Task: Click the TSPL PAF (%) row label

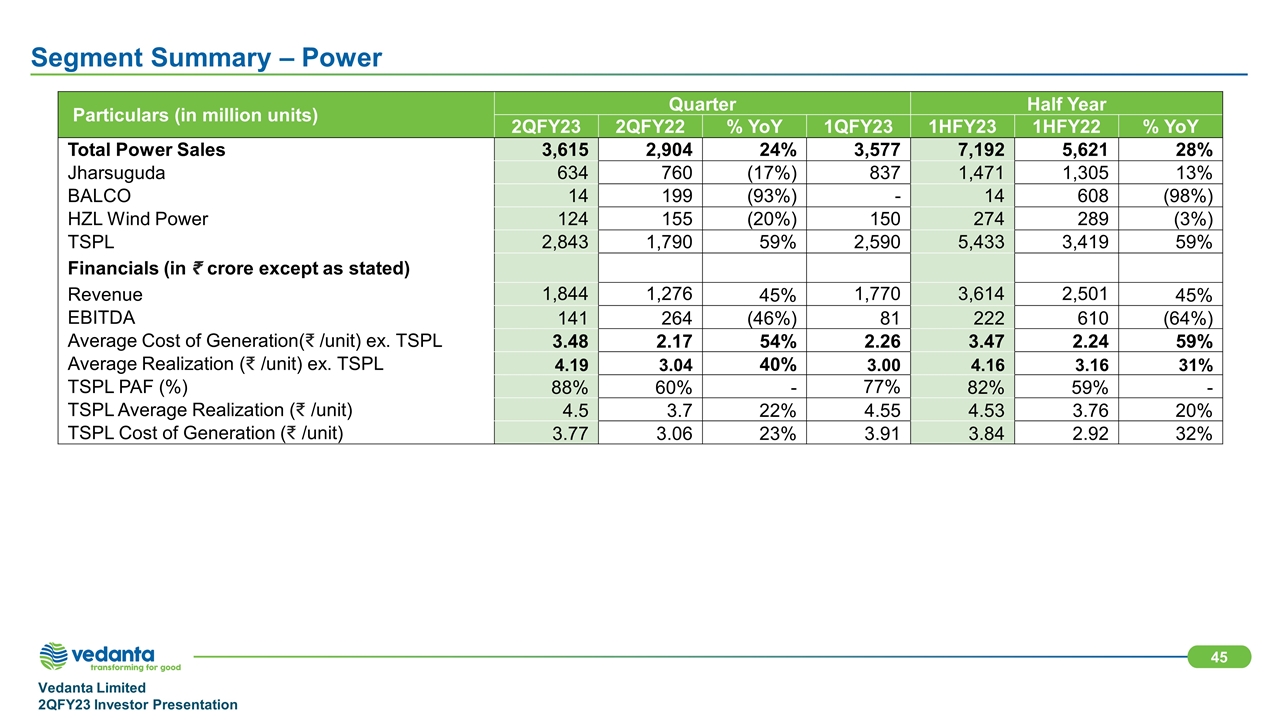Action: coord(127,388)
